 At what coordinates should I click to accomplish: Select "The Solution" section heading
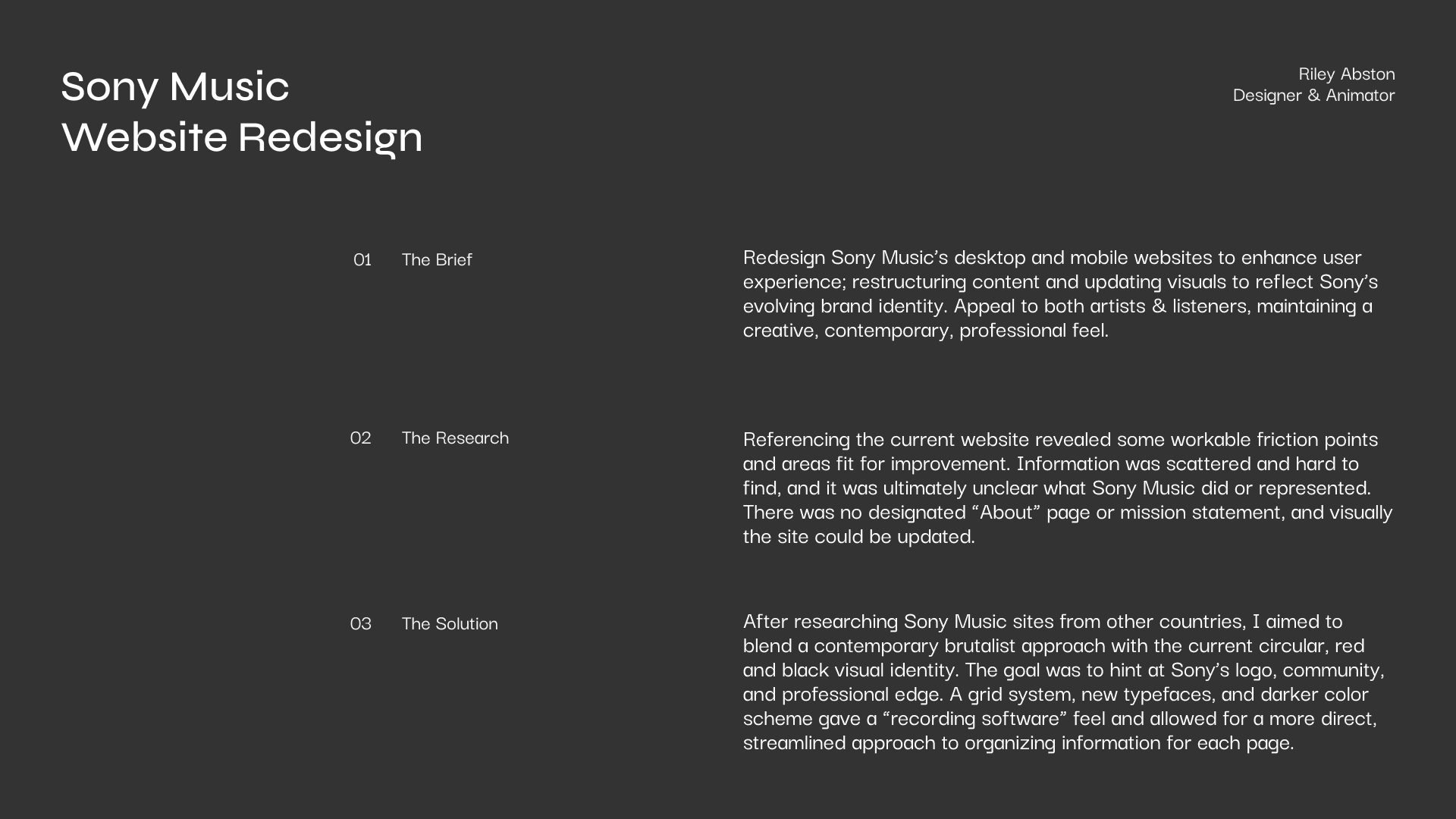pos(450,623)
